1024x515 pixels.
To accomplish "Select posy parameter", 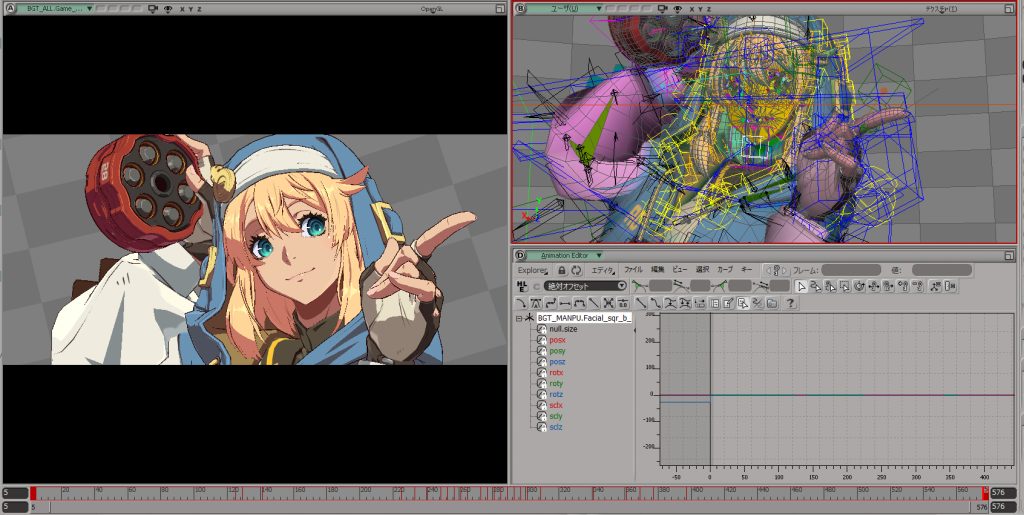I will [557, 351].
